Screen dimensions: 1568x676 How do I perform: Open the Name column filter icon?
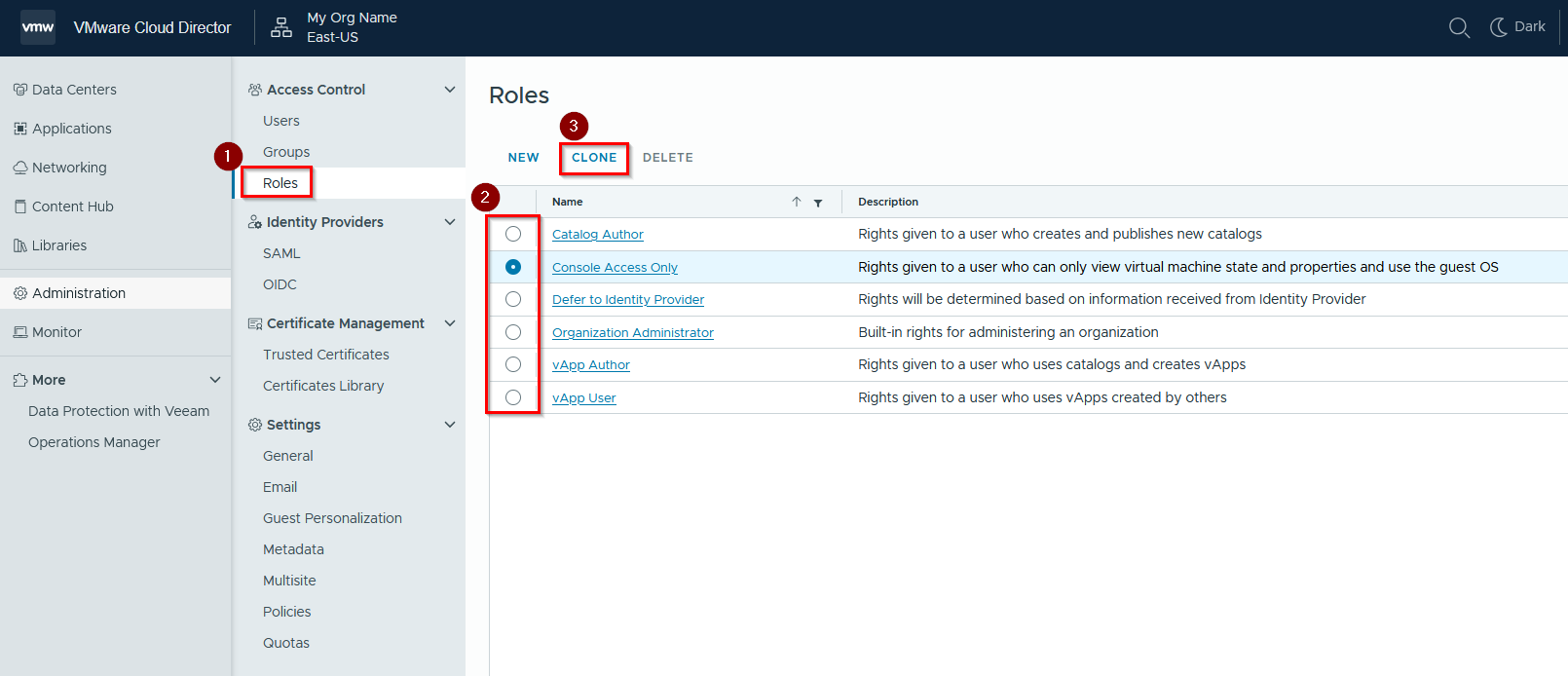818,203
